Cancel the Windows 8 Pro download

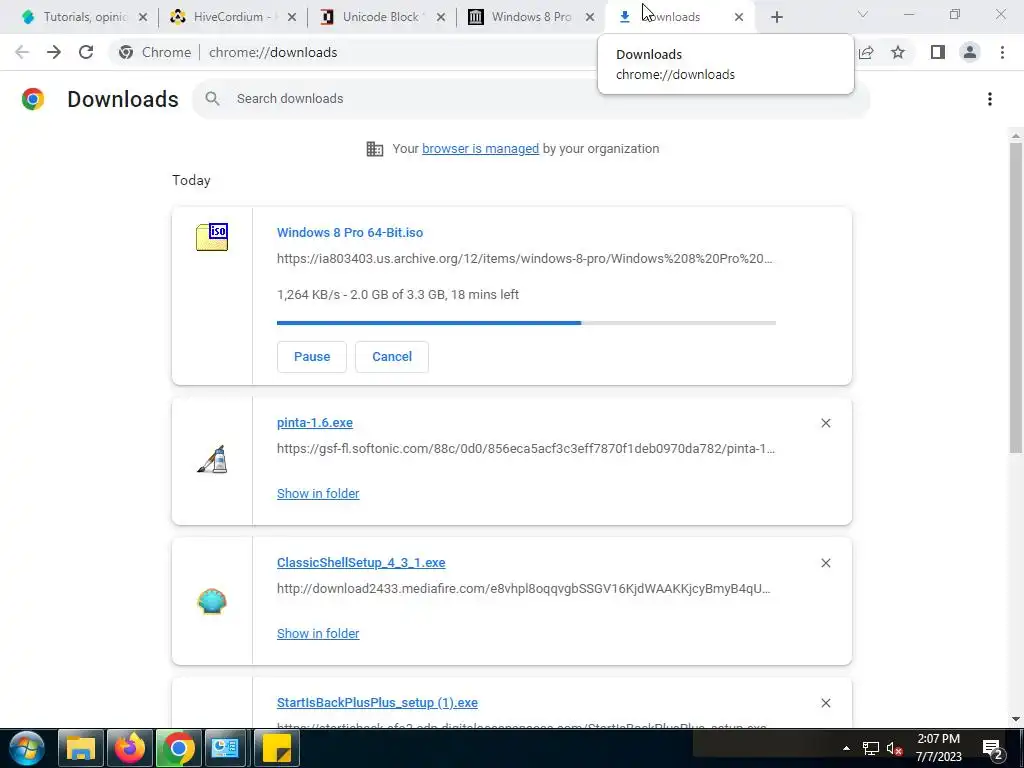tap(392, 357)
